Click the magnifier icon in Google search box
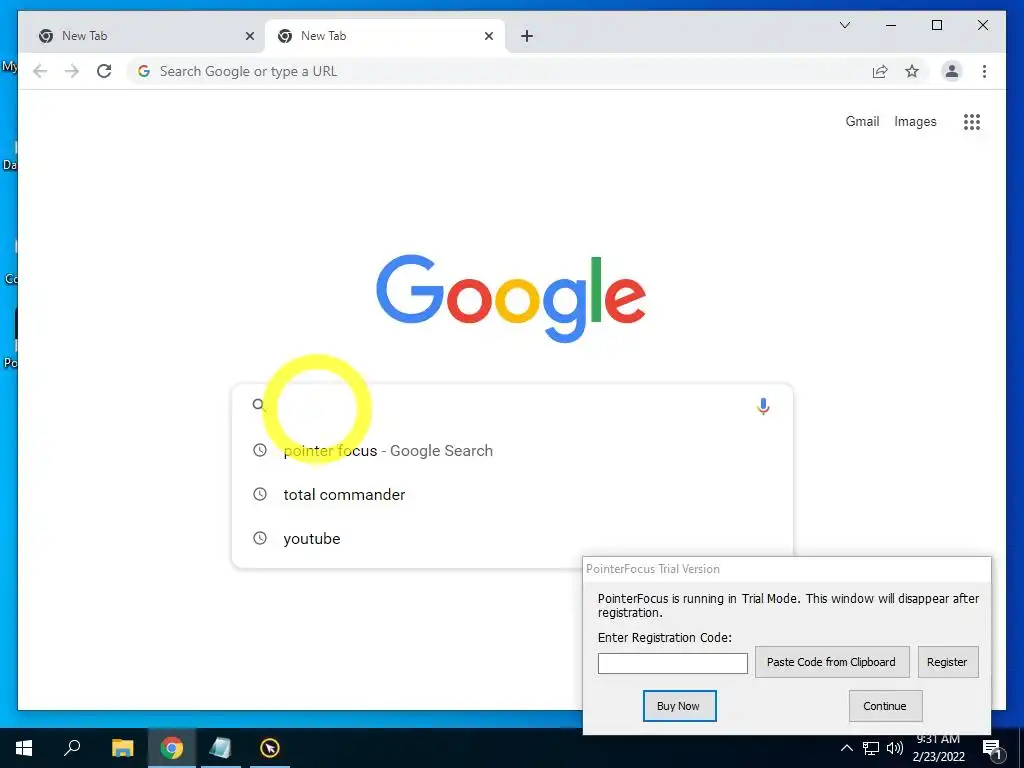Image resolution: width=1024 pixels, height=768 pixels. (x=259, y=405)
